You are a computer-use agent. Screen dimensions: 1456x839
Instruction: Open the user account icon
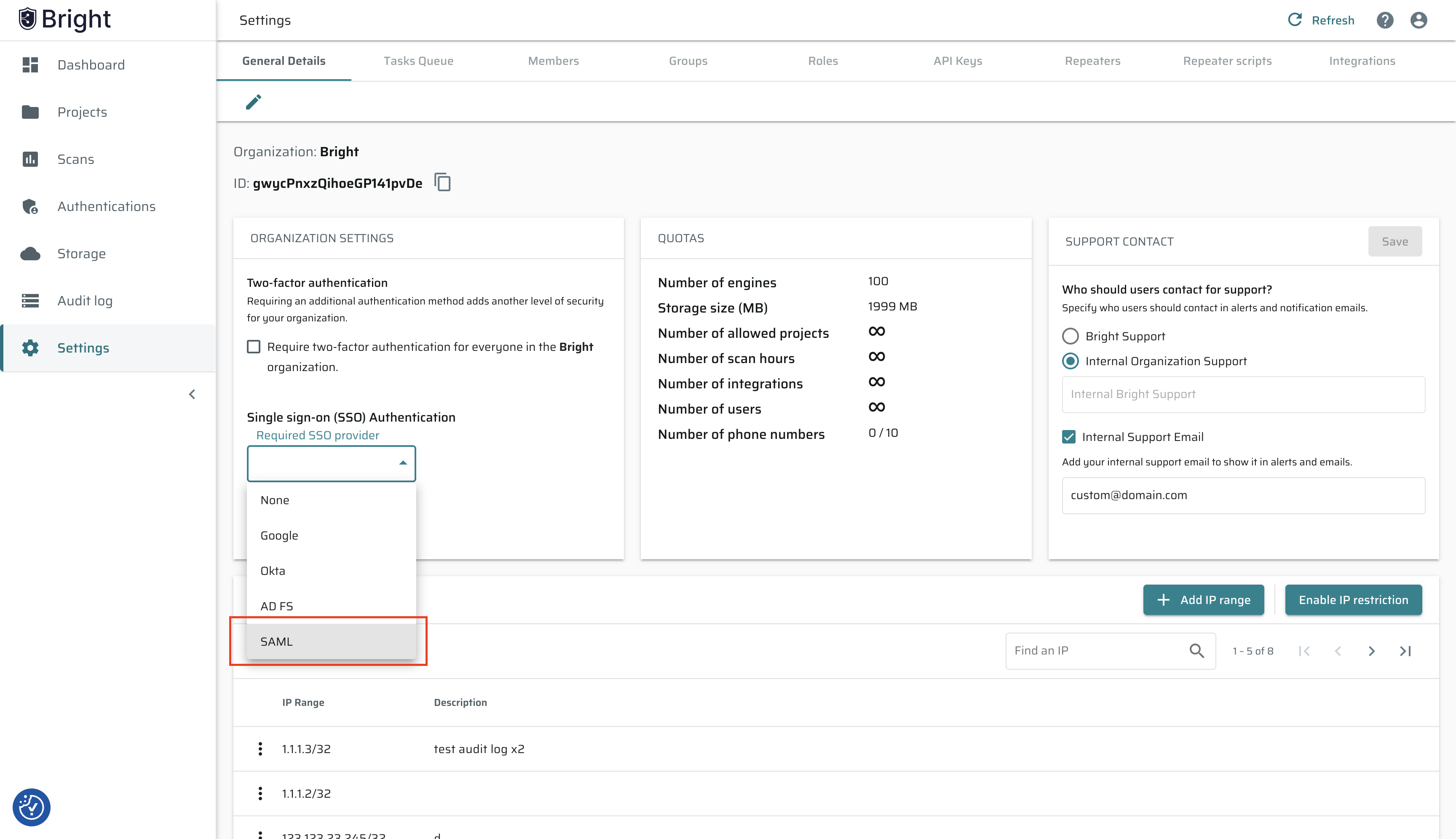click(1419, 20)
